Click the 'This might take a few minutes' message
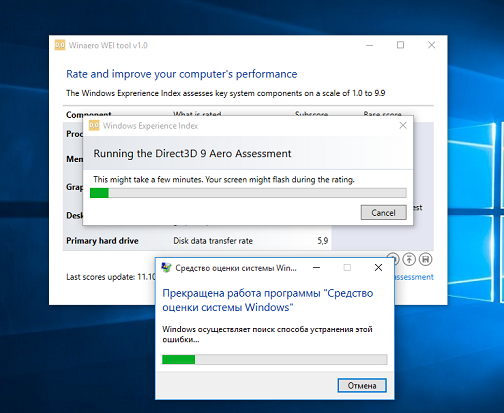This screenshot has height=413, width=504. pyautogui.click(x=224, y=180)
